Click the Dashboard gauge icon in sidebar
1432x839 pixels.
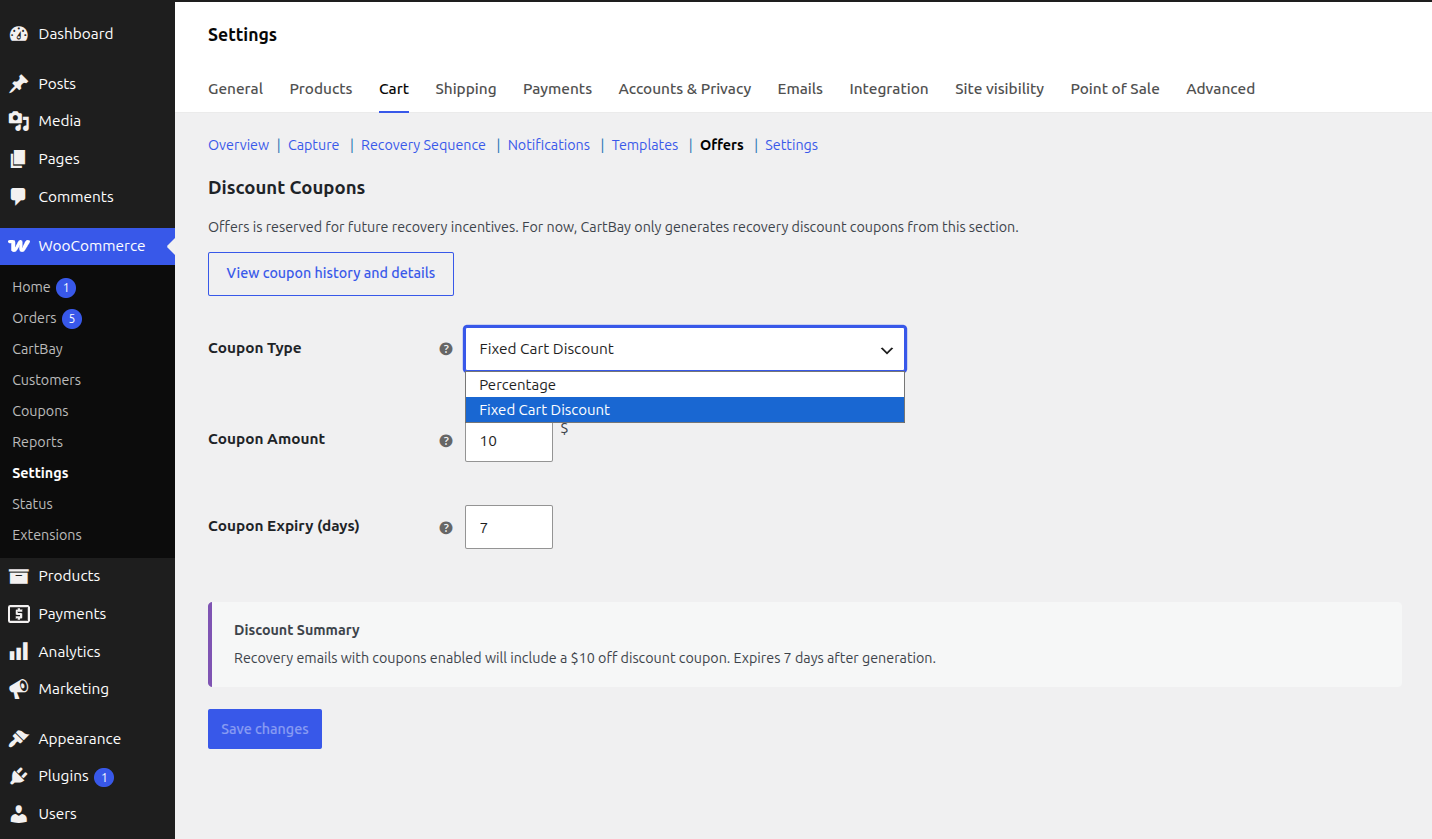[18, 34]
